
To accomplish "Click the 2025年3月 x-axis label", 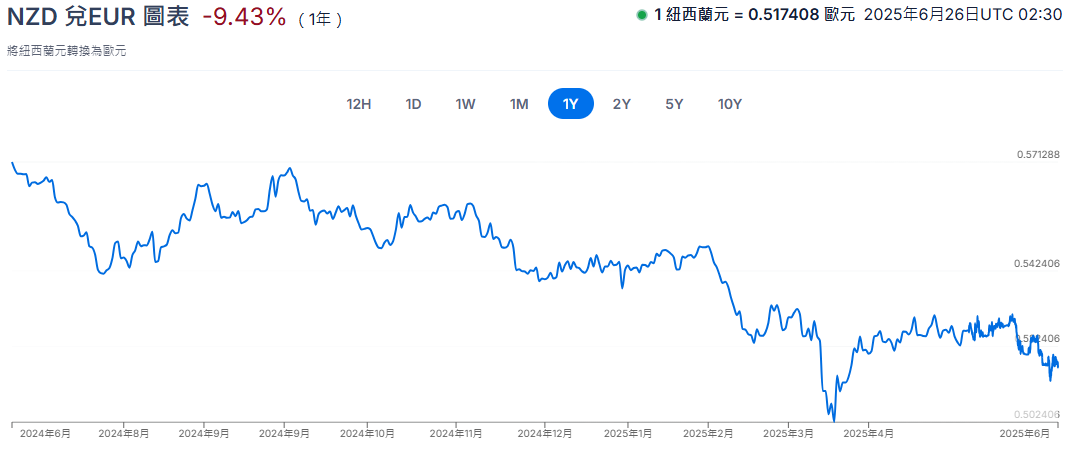I will click(789, 434).
